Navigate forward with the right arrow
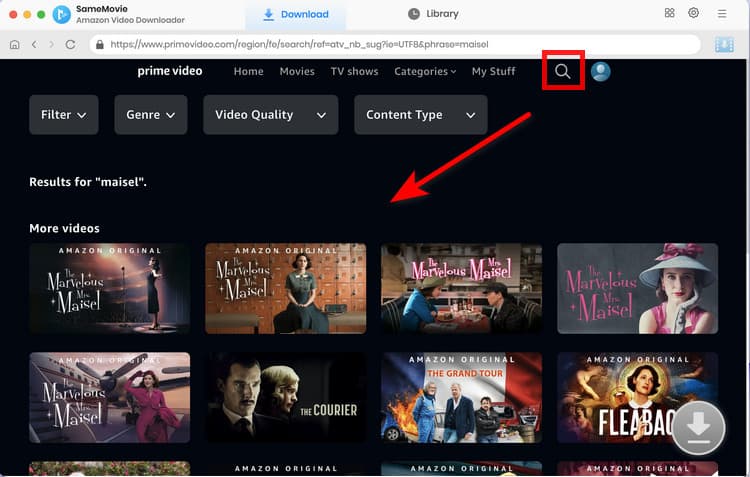 tap(52, 44)
